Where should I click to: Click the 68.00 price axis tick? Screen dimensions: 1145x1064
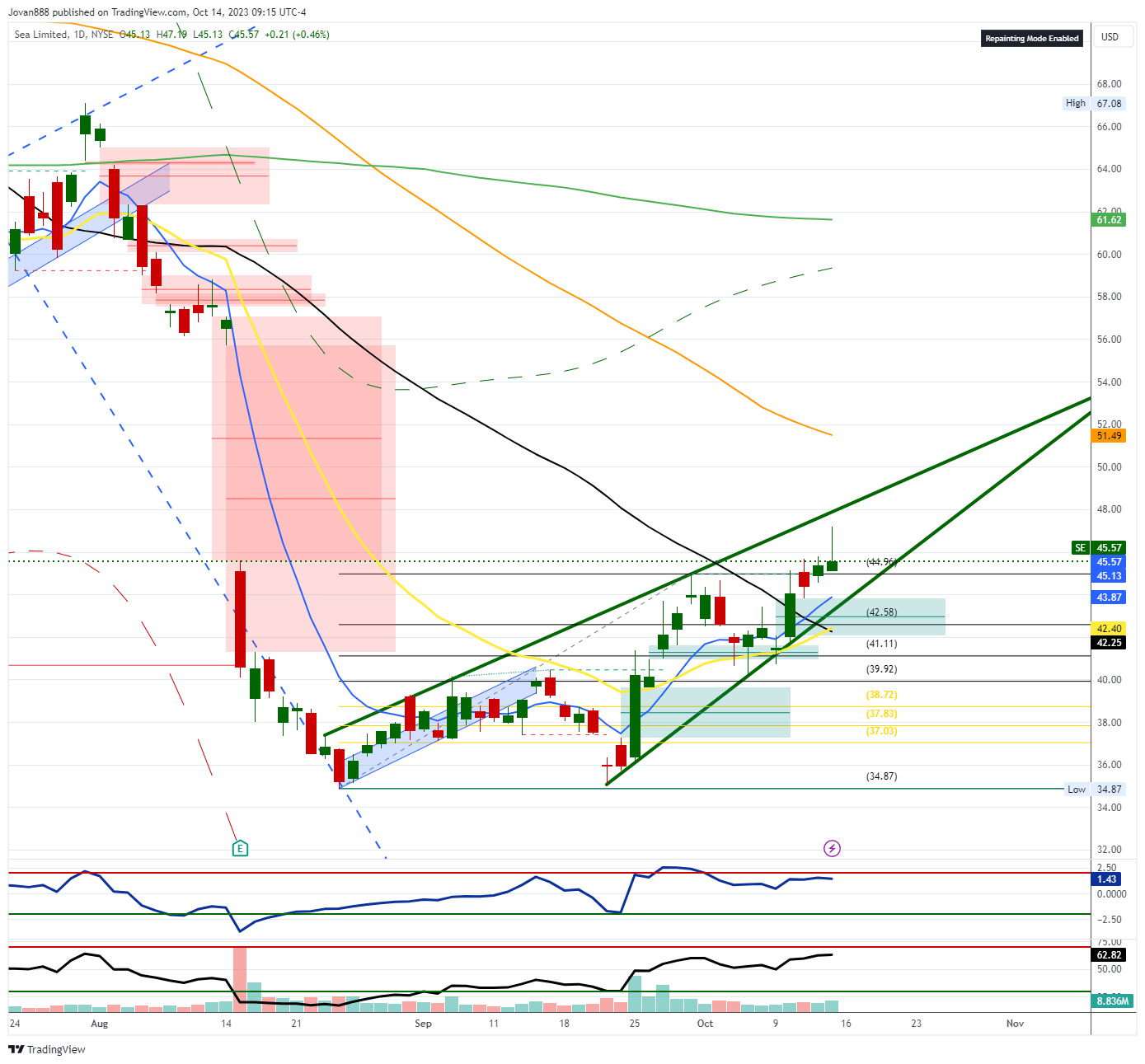coord(1109,84)
